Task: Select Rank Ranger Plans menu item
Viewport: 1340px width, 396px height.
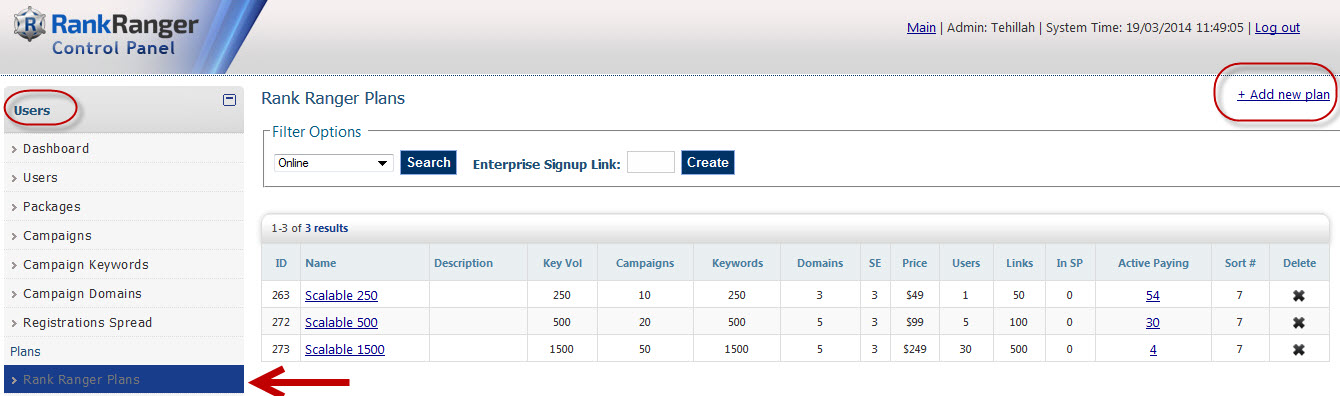Action: [122, 380]
